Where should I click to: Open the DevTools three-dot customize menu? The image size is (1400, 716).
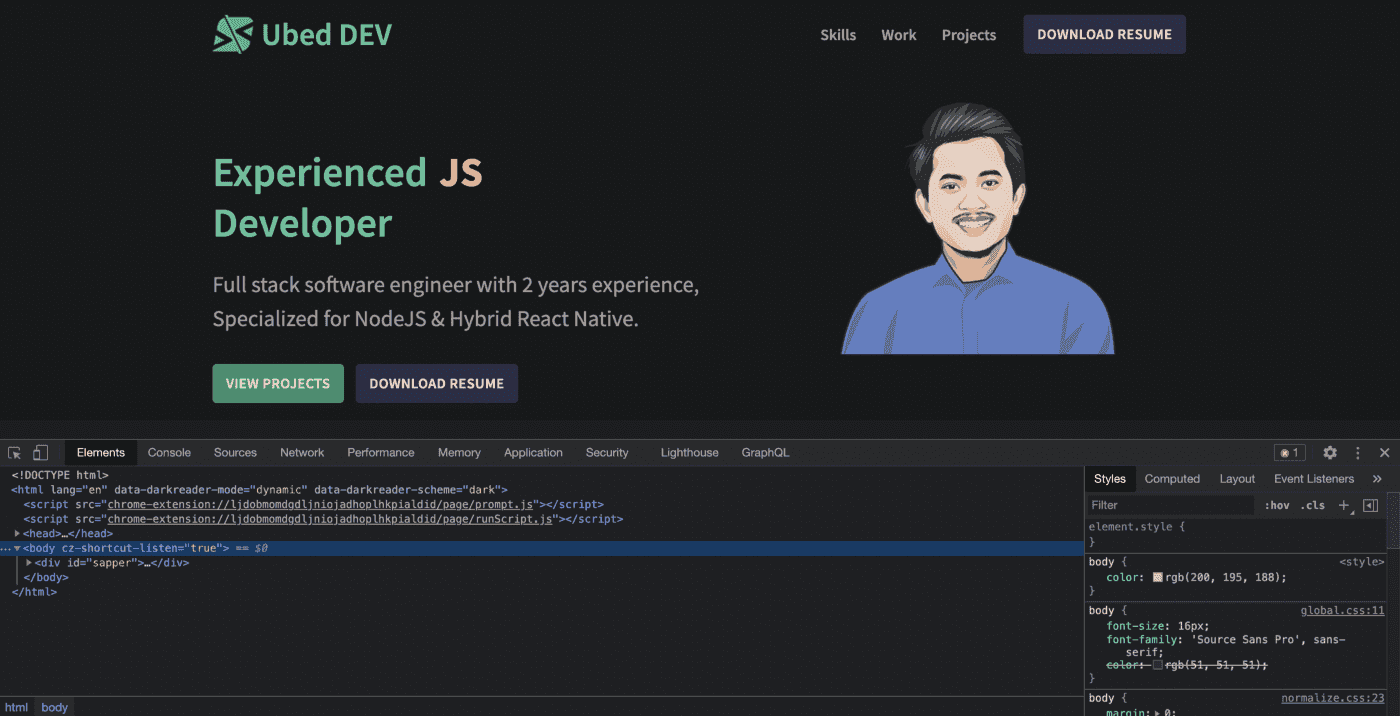click(x=1358, y=453)
